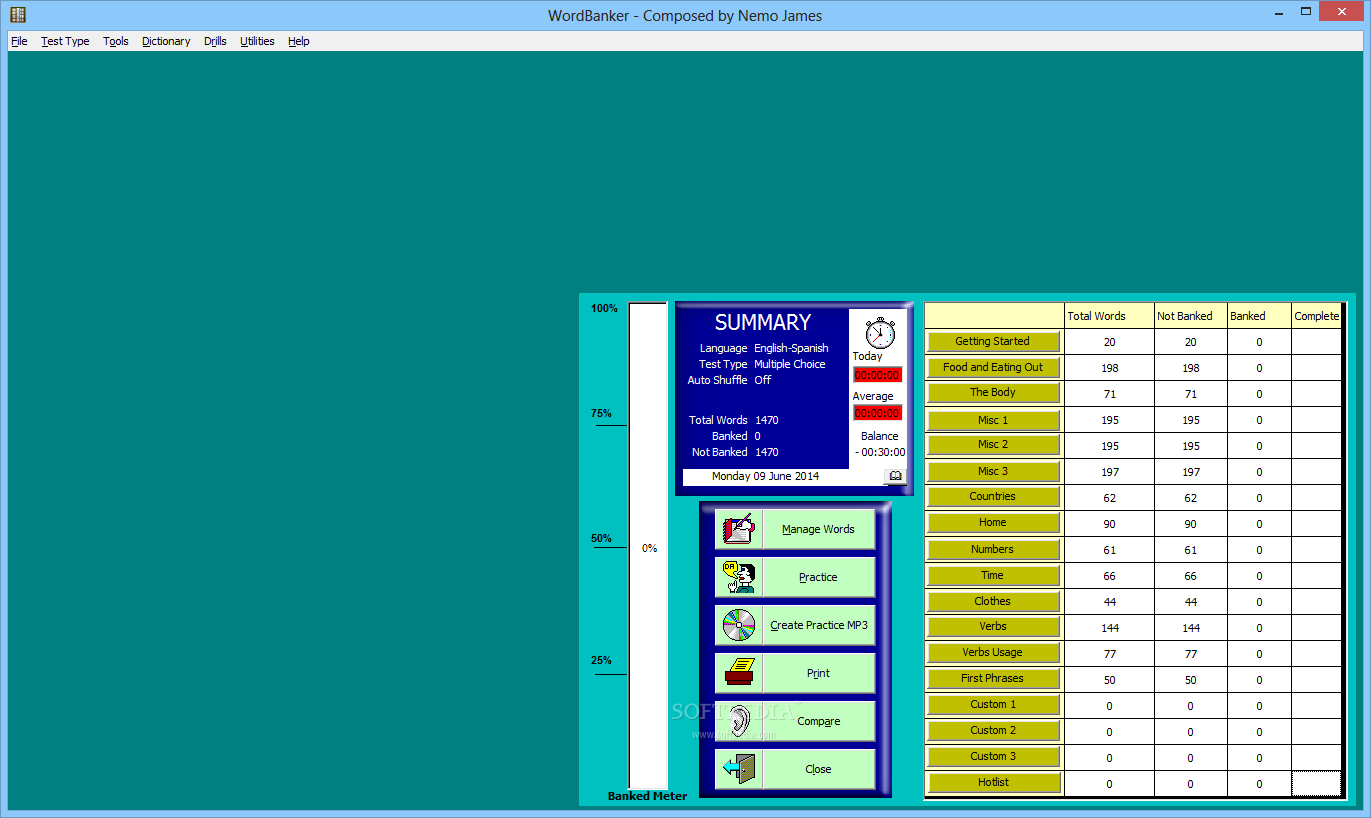
Task: Click the CD icon for Create Practice MP3
Action: click(x=739, y=625)
